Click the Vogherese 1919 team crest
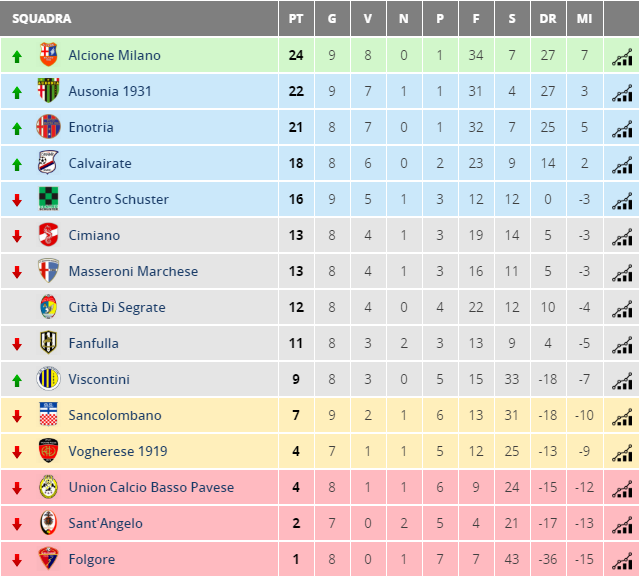Image resolution: width=639 pixels, height=579 pixels. pos(48,450)
